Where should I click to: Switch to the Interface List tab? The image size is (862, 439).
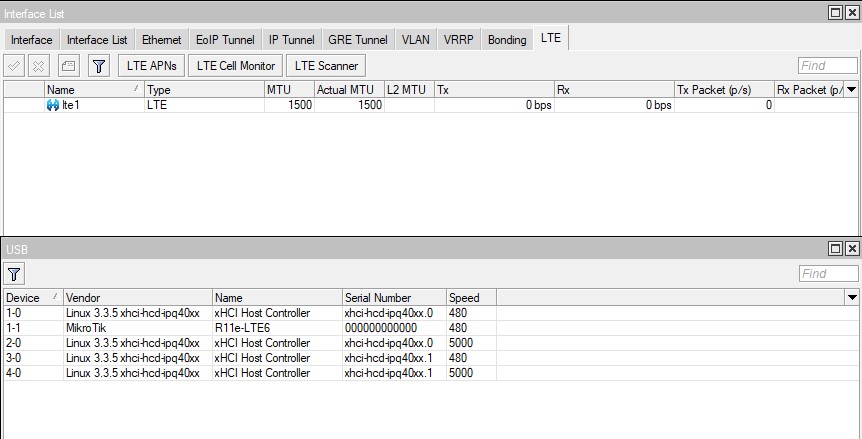97,40
